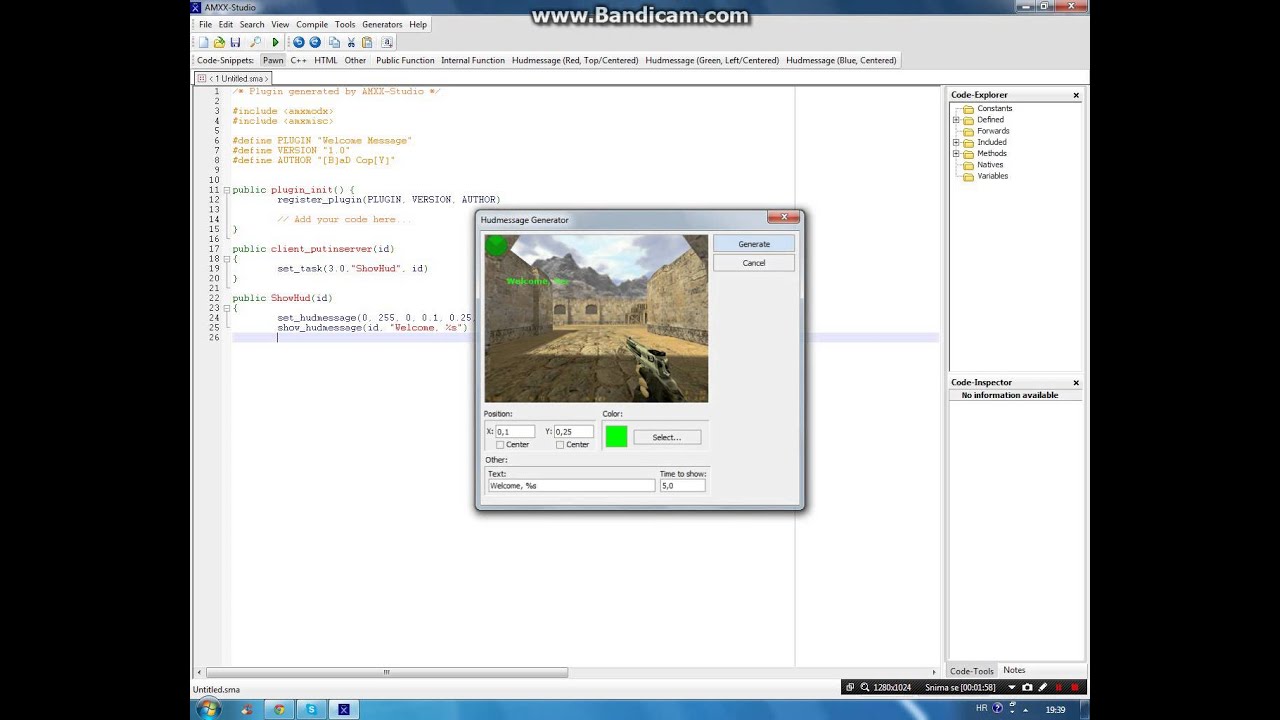This screenshot has width=1280, height=720.
Task: Check the Y position Center checkbox
Action: (x=560, y=445)
